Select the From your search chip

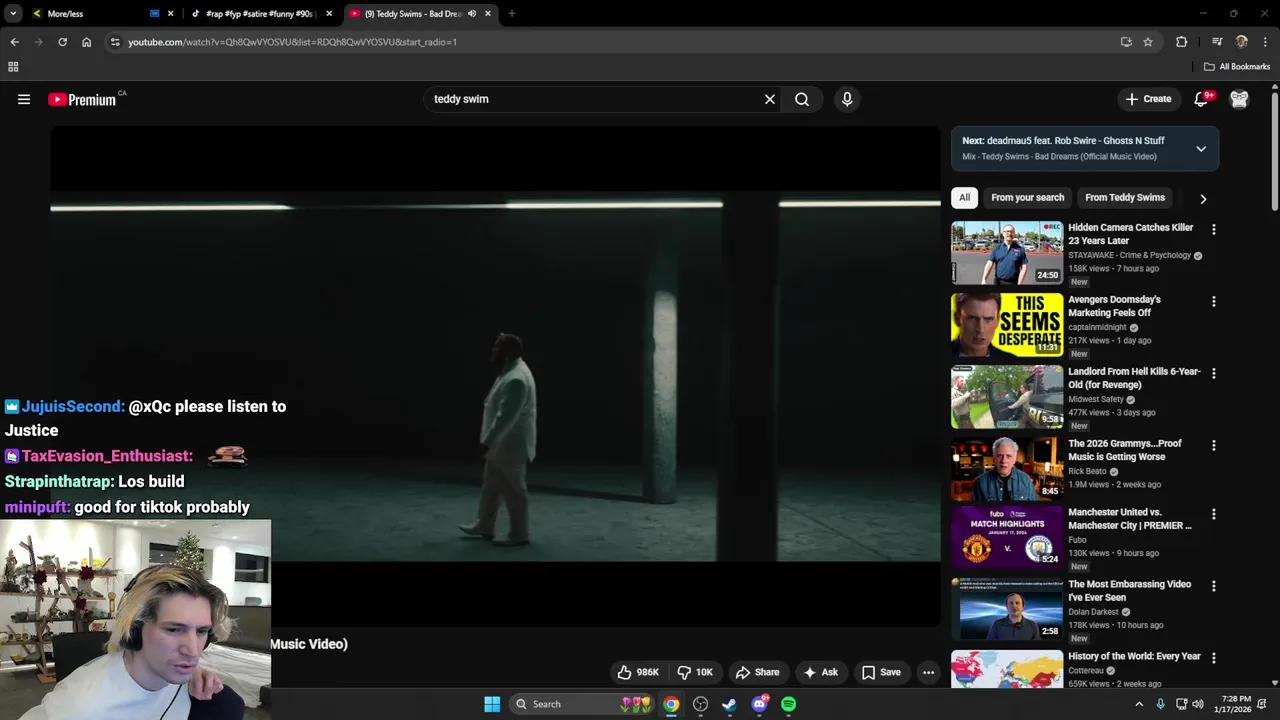[1027, 198]
